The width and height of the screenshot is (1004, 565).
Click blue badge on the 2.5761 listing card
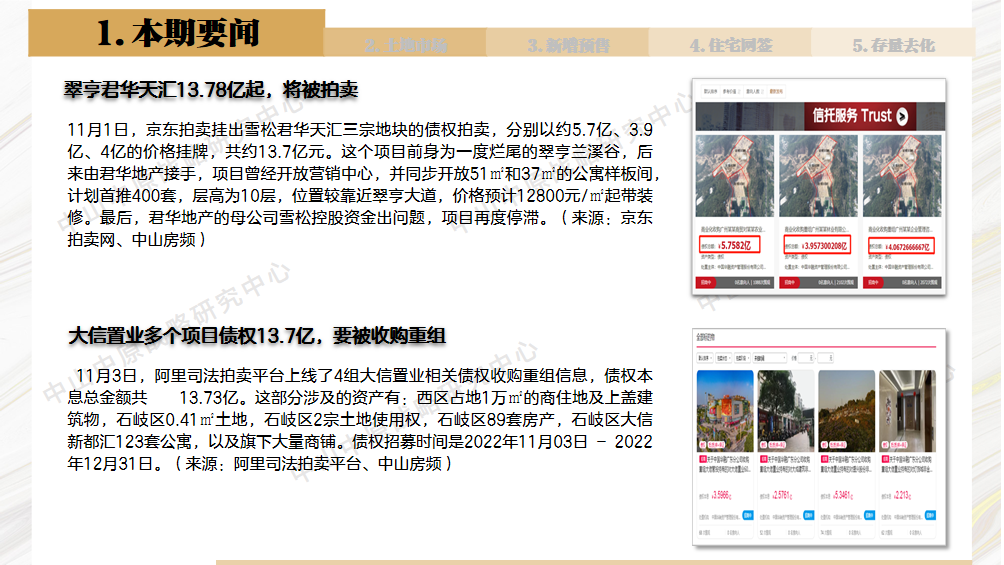coord(809,514)
